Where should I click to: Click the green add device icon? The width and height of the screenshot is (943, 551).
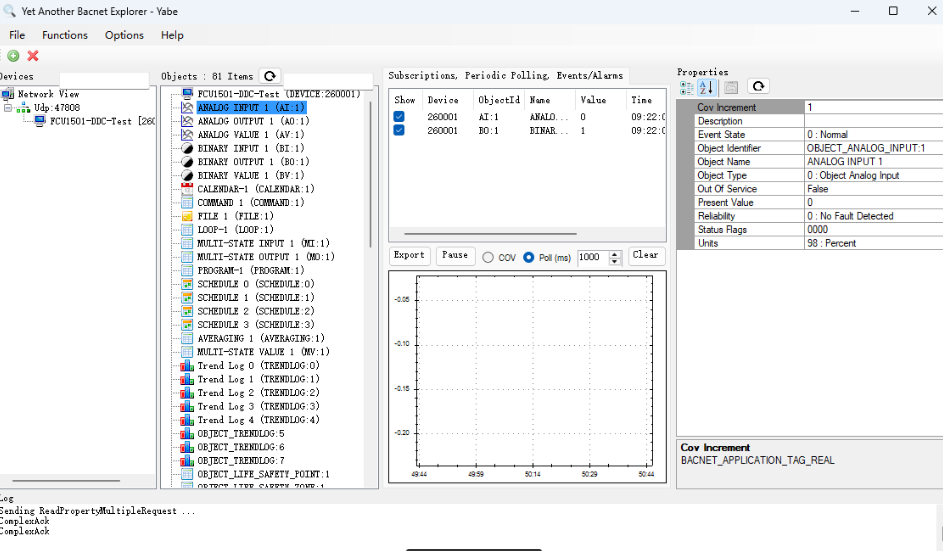point(13,56)
